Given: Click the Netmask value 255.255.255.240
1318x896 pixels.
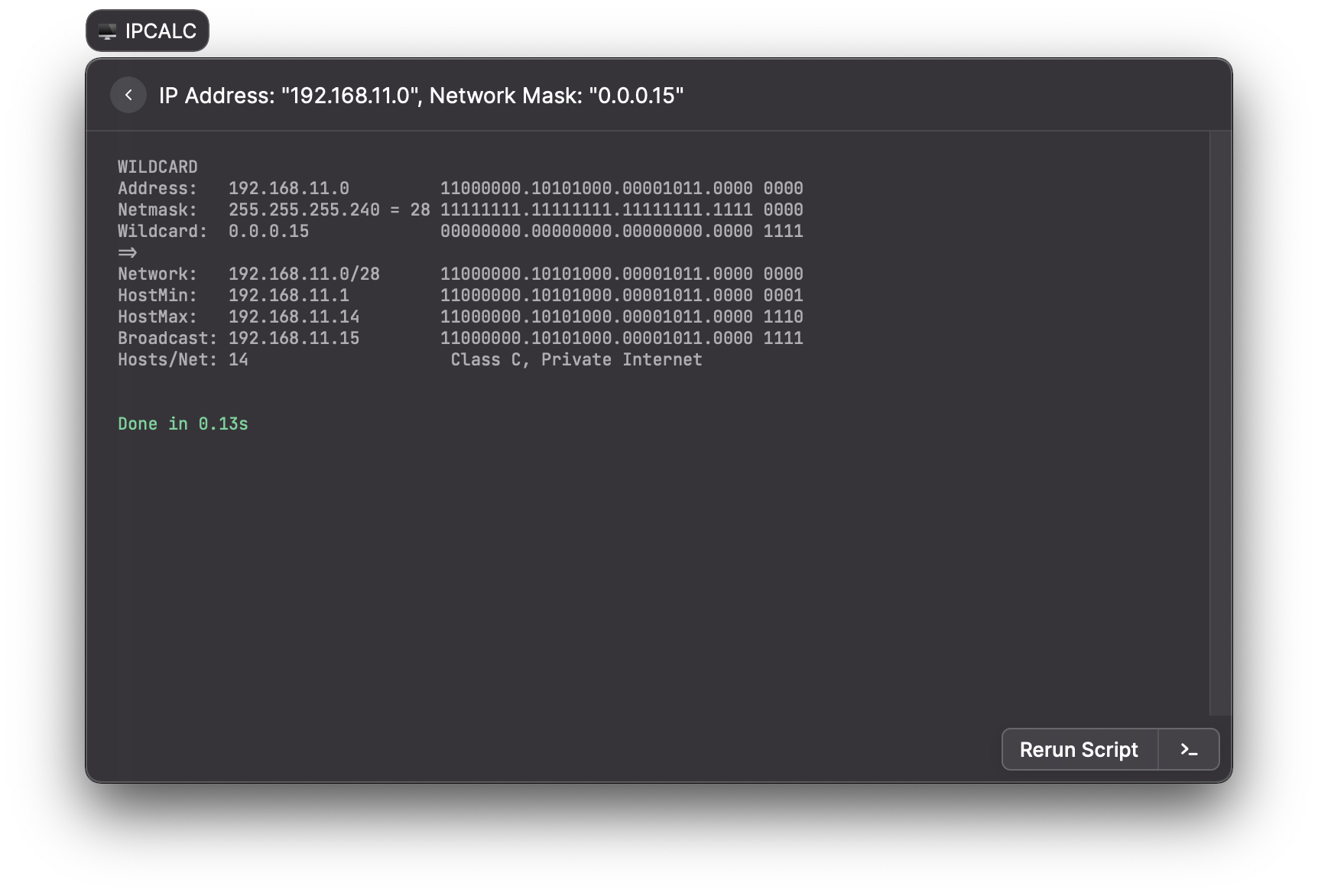Looking at the screenshot, I should 304,209.
